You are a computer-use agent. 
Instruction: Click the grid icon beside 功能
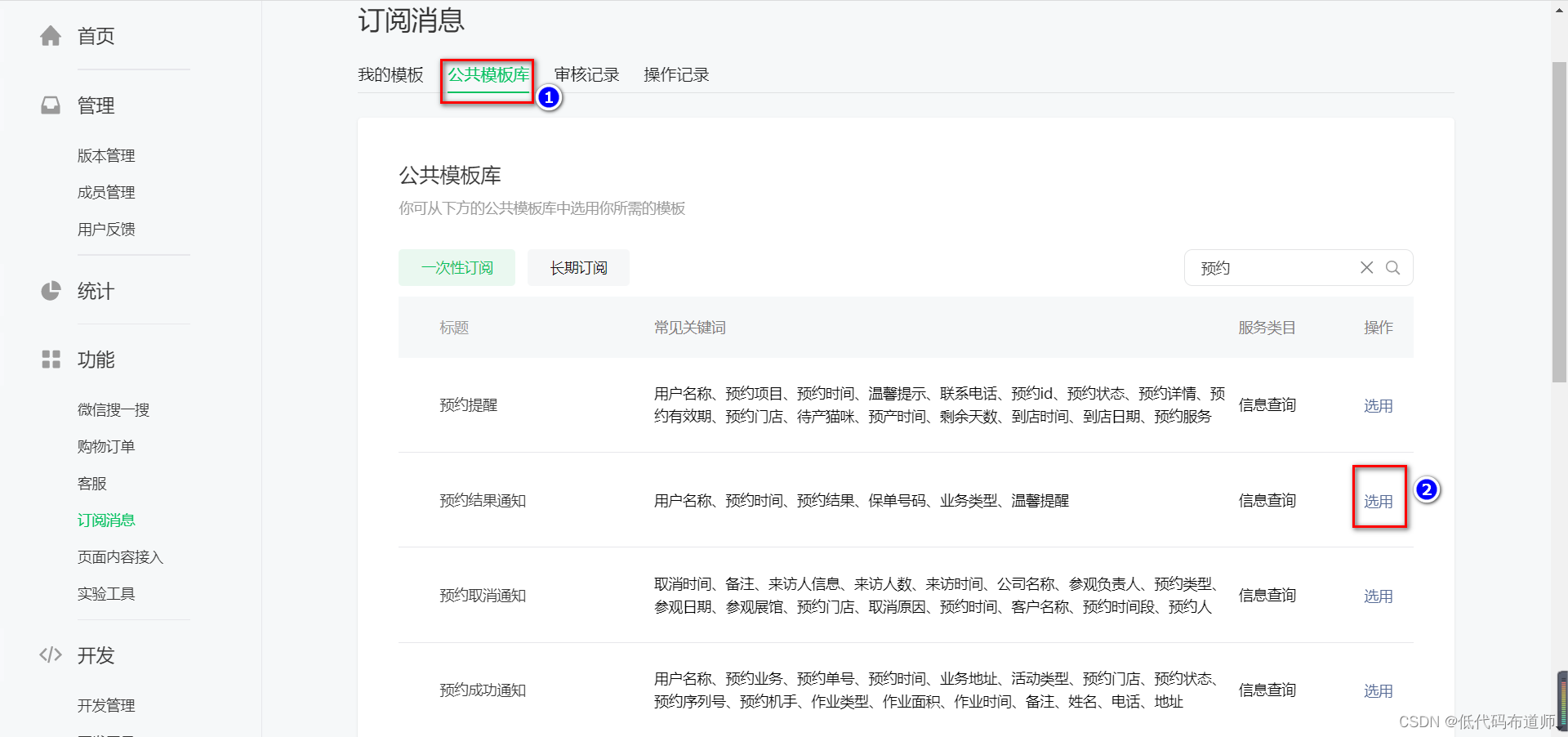point(51,360)
